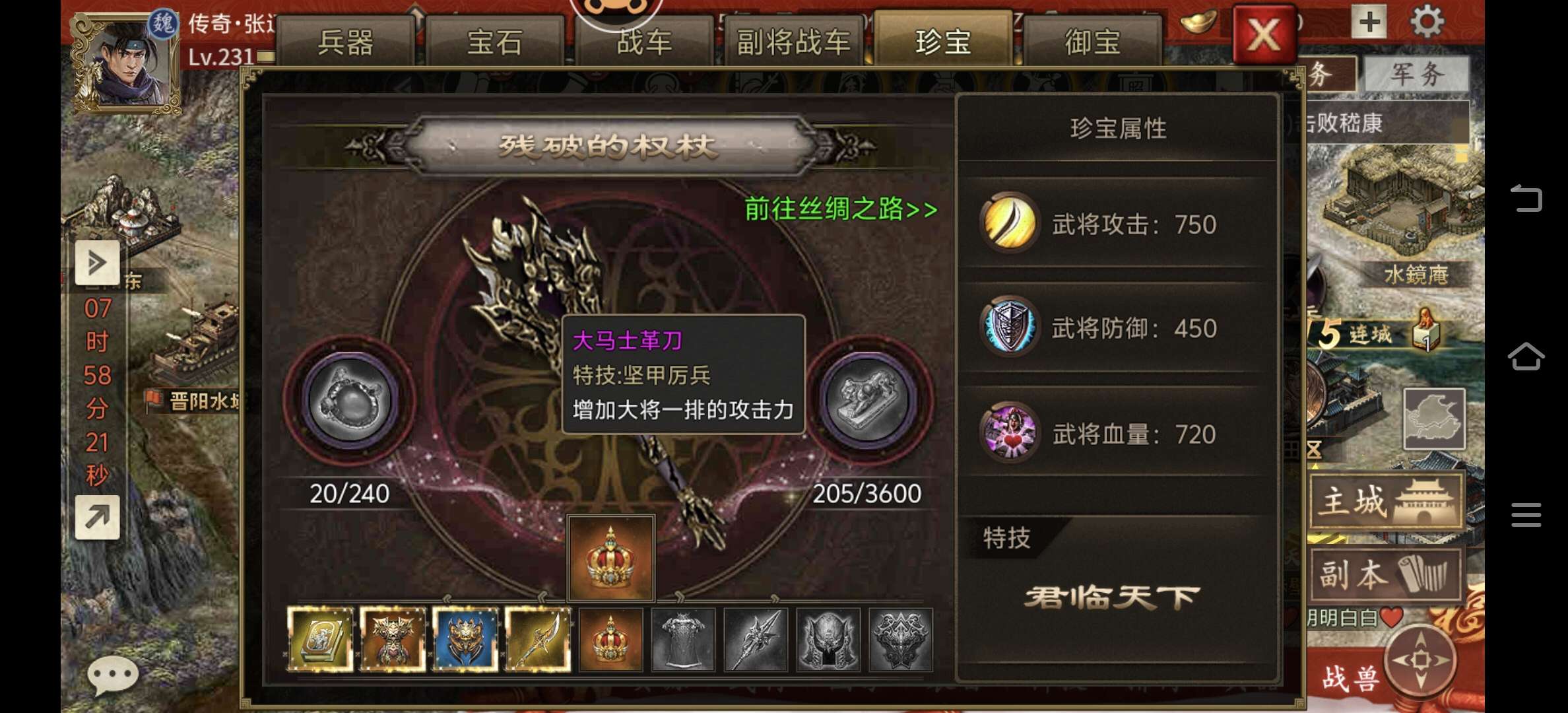Click the silver lion seal material slot
Screen dimensions: 1568x713
pyautogui.click(x=868, y=401)
